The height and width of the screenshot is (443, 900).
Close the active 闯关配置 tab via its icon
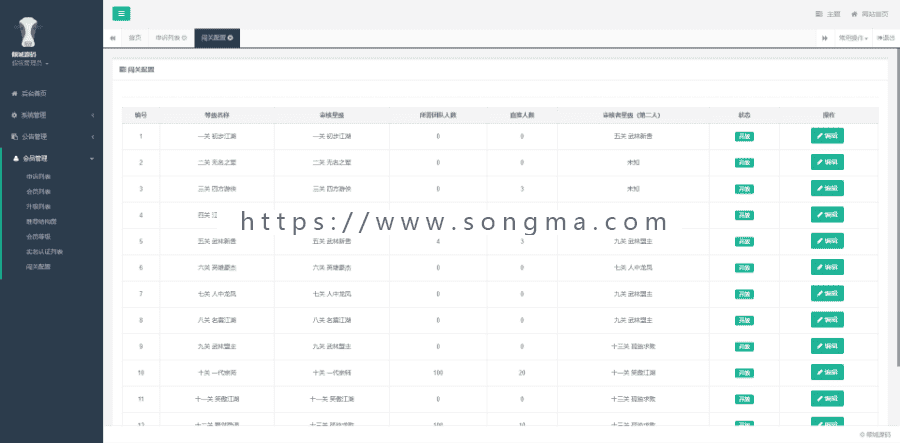[x=230, y=38]
